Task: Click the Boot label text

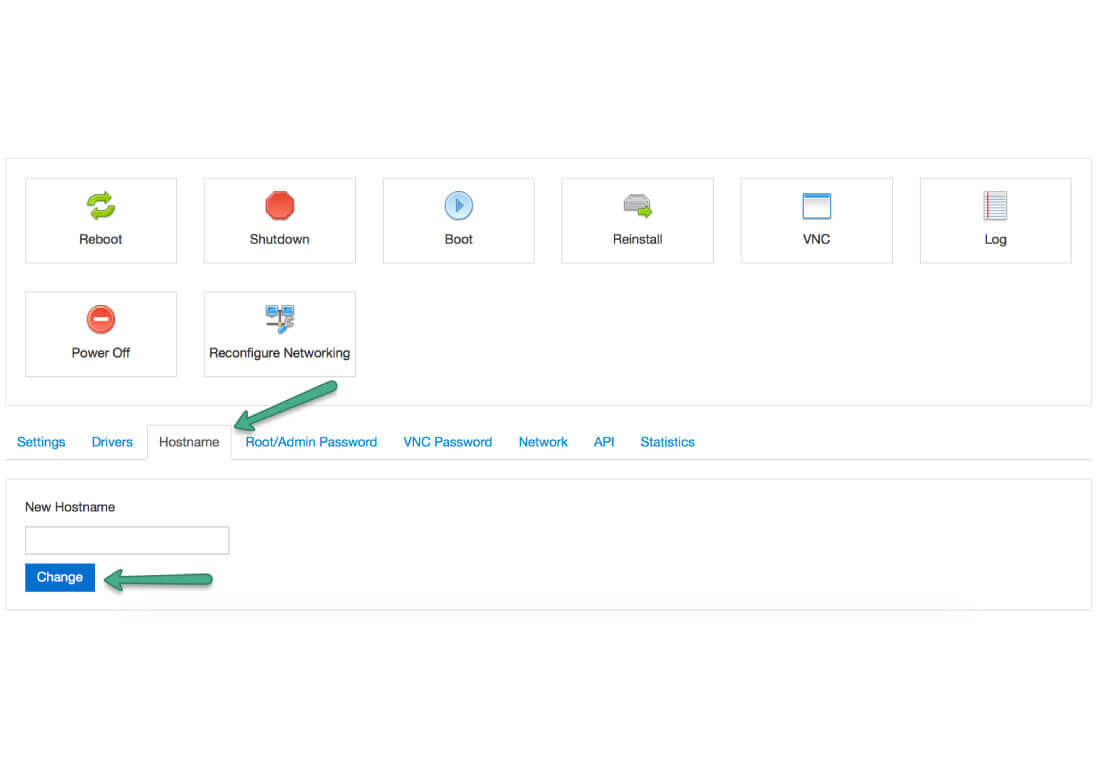Action: coord(459,240)
